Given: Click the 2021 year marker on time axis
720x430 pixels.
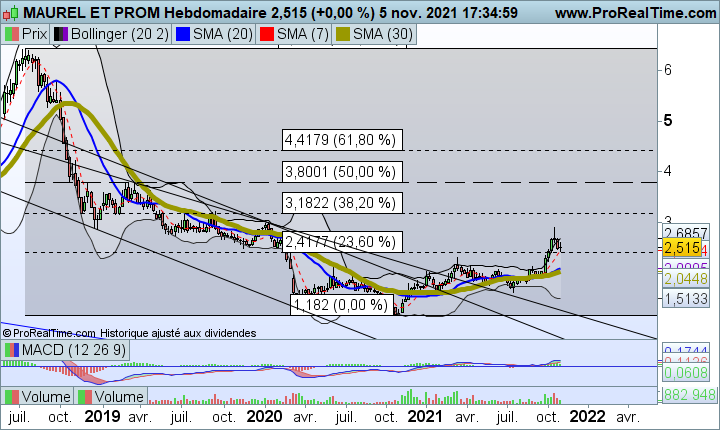Looking at the screenshot, I should (x=425, y=417).
